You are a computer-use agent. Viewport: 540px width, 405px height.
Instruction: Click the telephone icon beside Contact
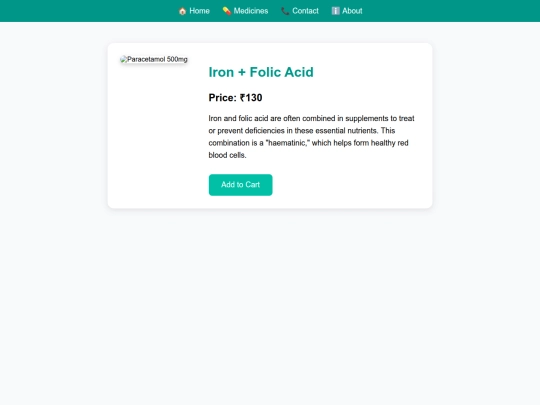click(285, 11)
